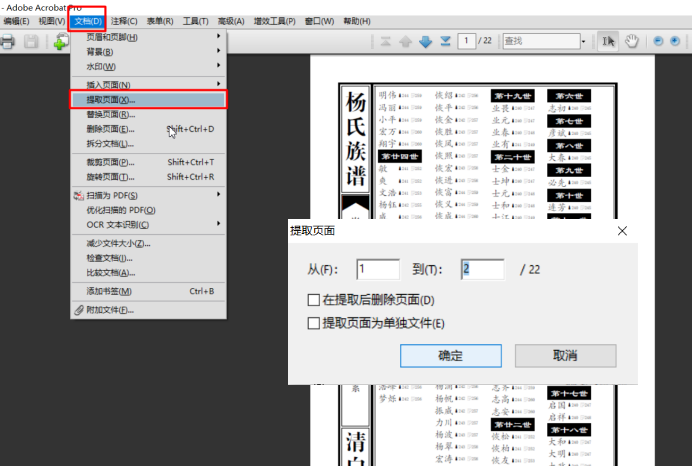
Task: Click the scanner icon beside 扫描为 PDF
Action: [79, 195]
